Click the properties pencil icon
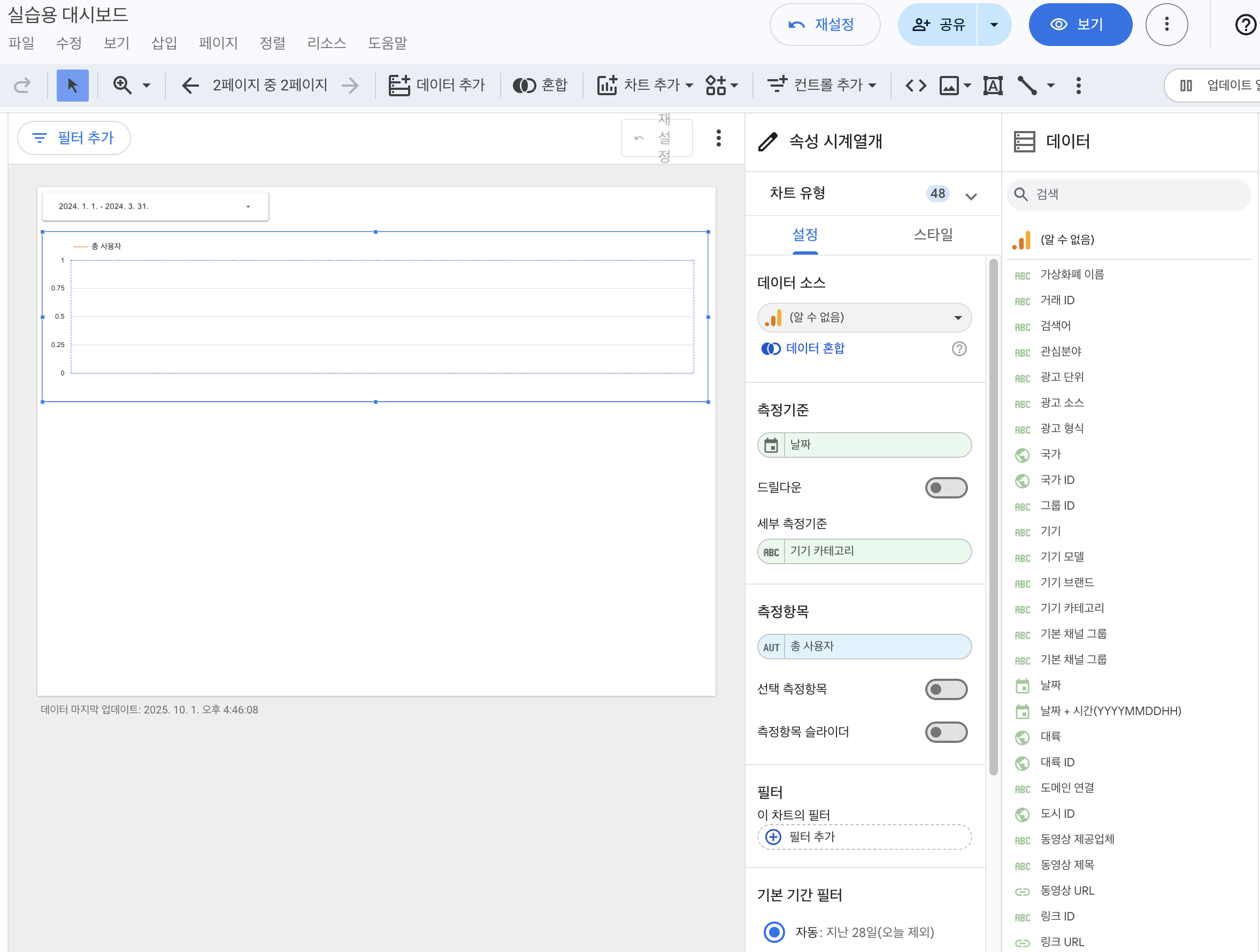This screenshot has width=1260, height=952. click(x=768, y=142)
